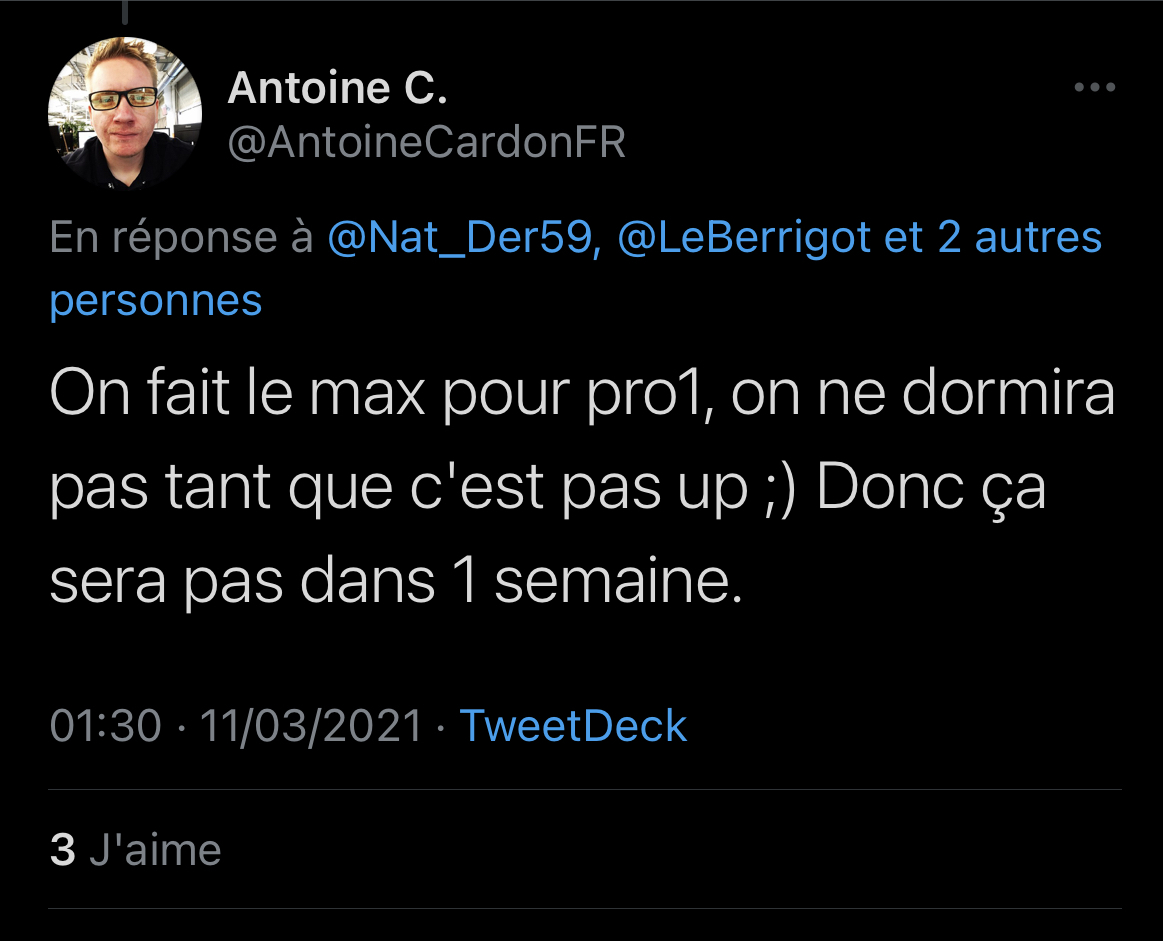Click the @AntoineCardonFR handle

coord(426,143)
